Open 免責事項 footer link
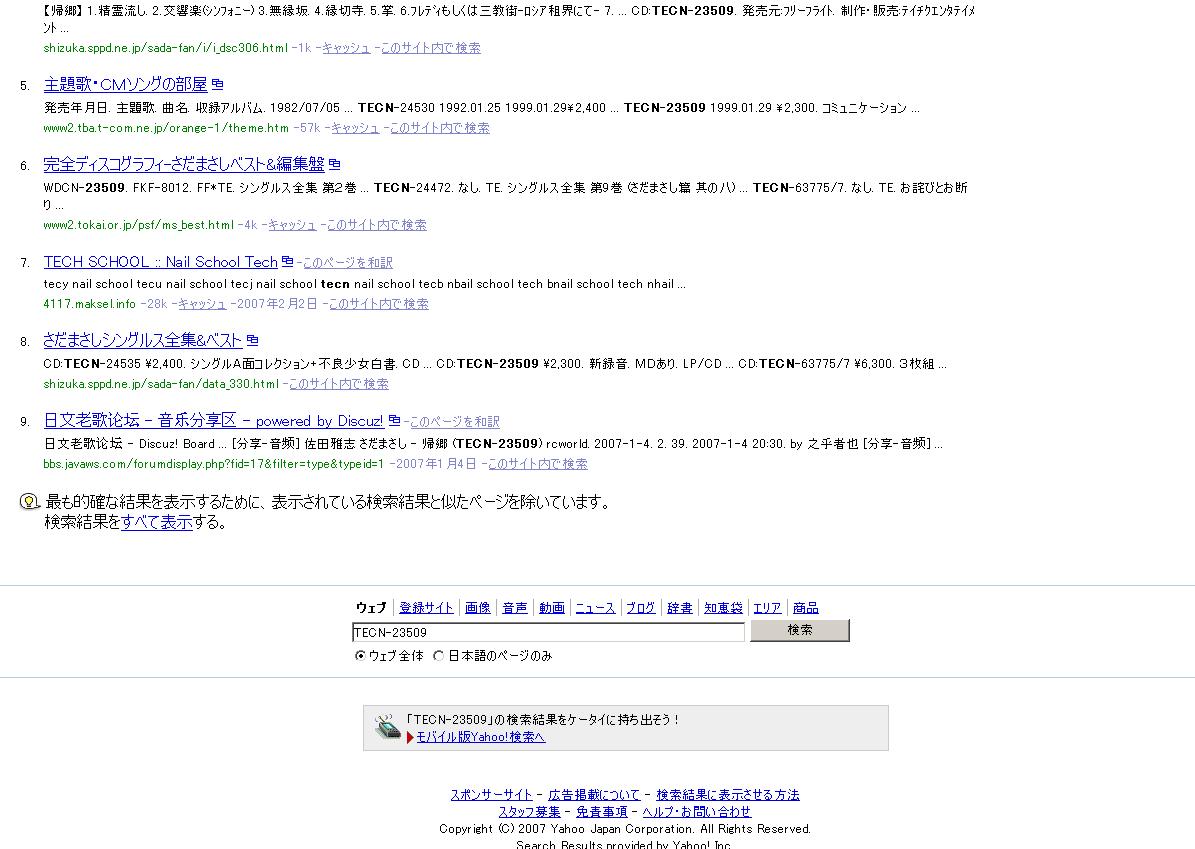The width and height of the screenshot is (1195, 849). 601,812
